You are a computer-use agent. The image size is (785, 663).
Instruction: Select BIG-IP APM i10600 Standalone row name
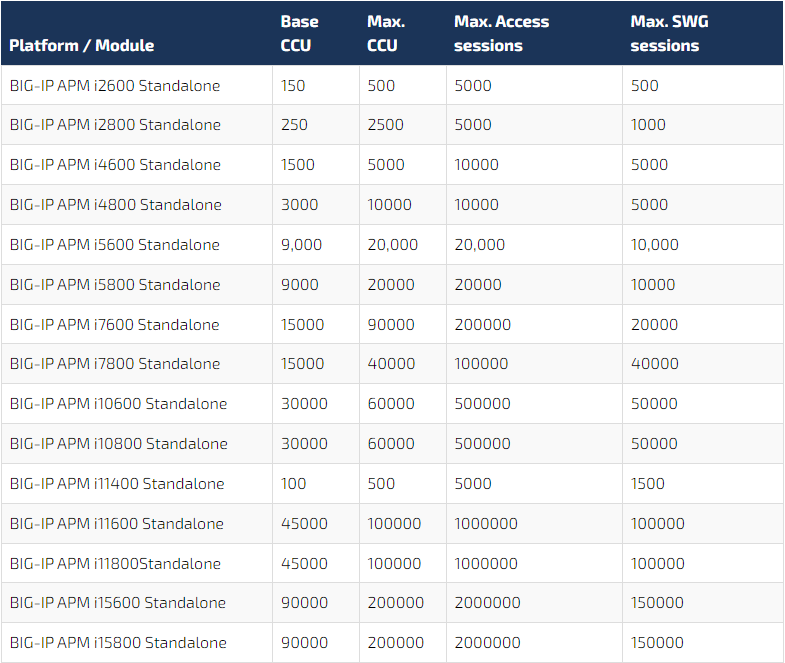118,404
